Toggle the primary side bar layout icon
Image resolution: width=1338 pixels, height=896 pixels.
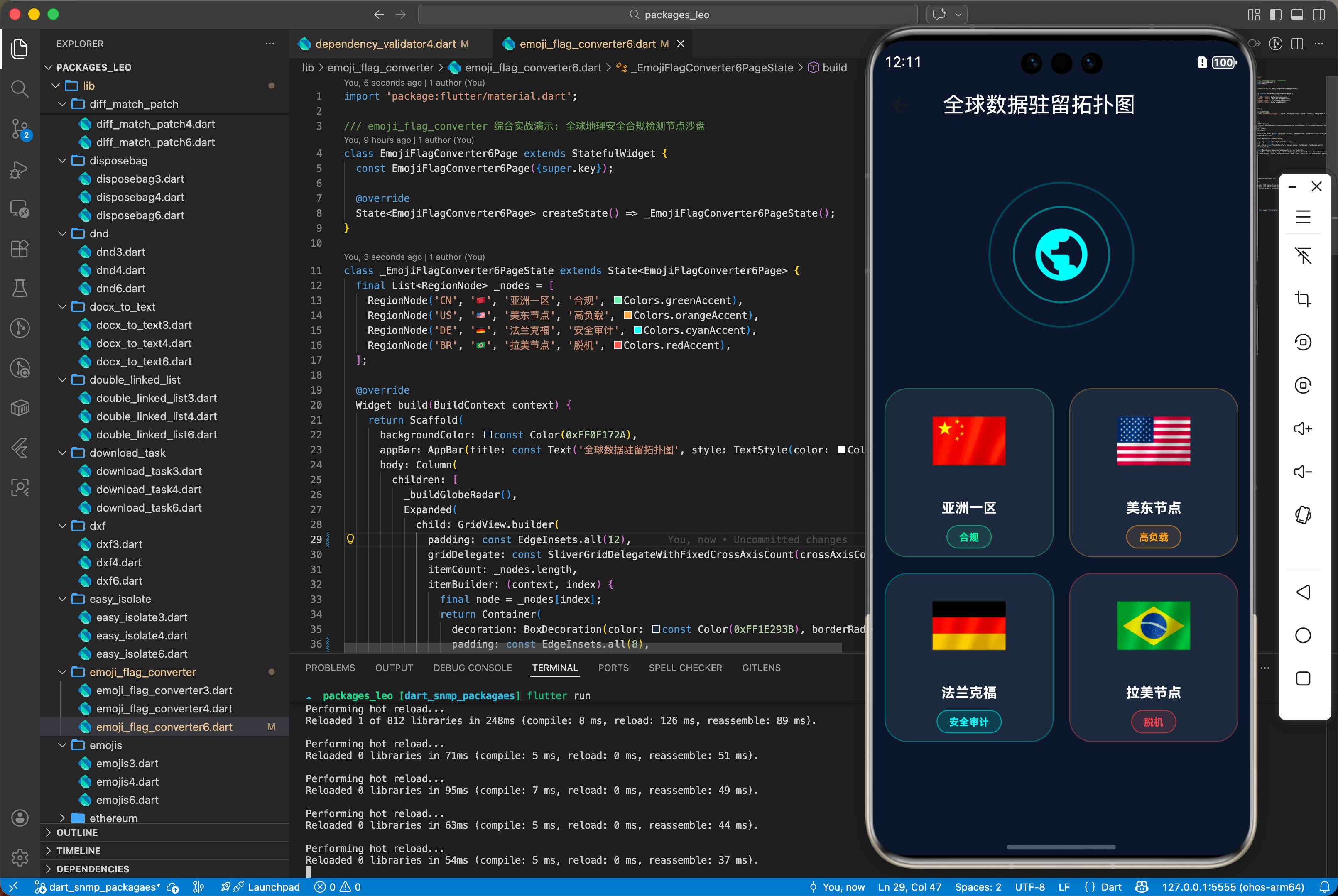tap(1275, 14)
